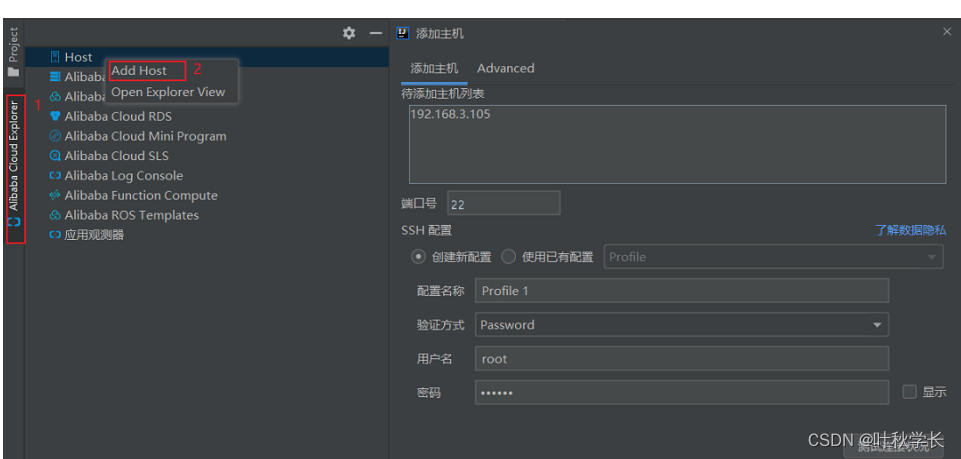Open the 验证方式 Password dropdown

682,325
